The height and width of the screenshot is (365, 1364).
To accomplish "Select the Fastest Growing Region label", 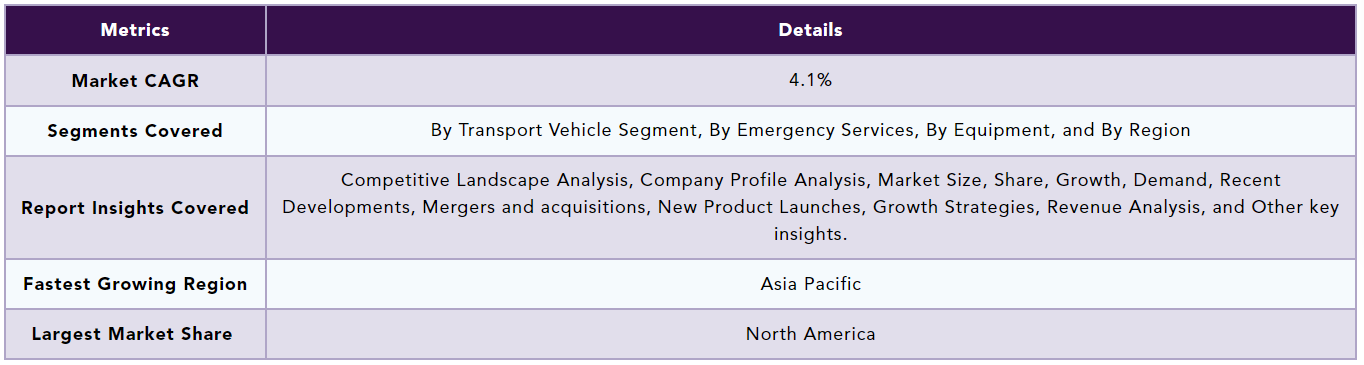I will 135,284.
